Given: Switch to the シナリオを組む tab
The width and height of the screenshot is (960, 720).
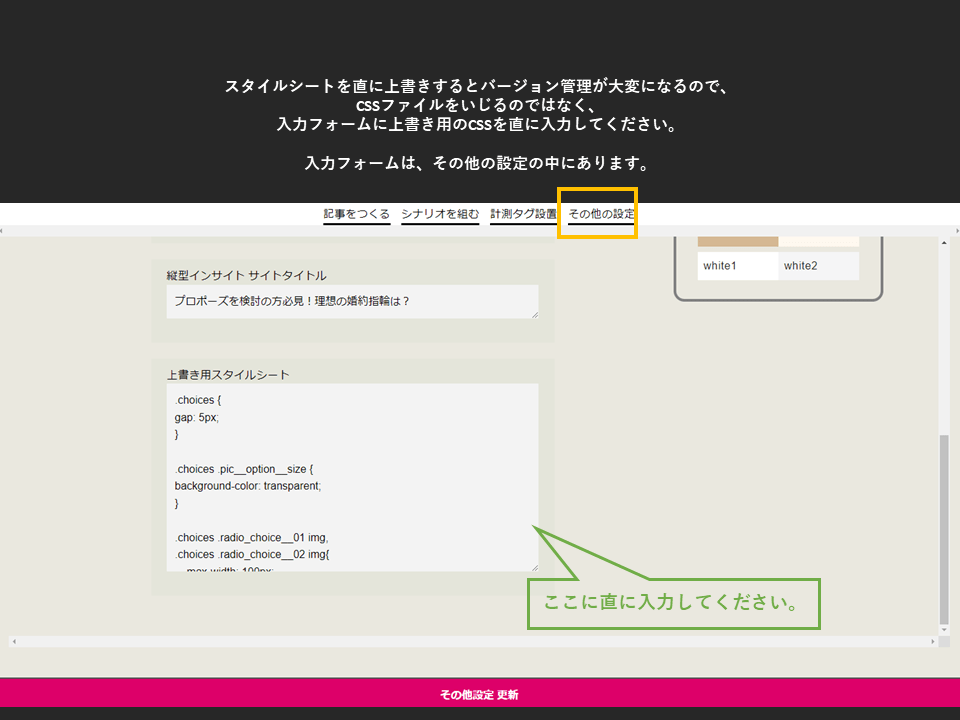Looking at the screenshot, I should pos(440,214).
